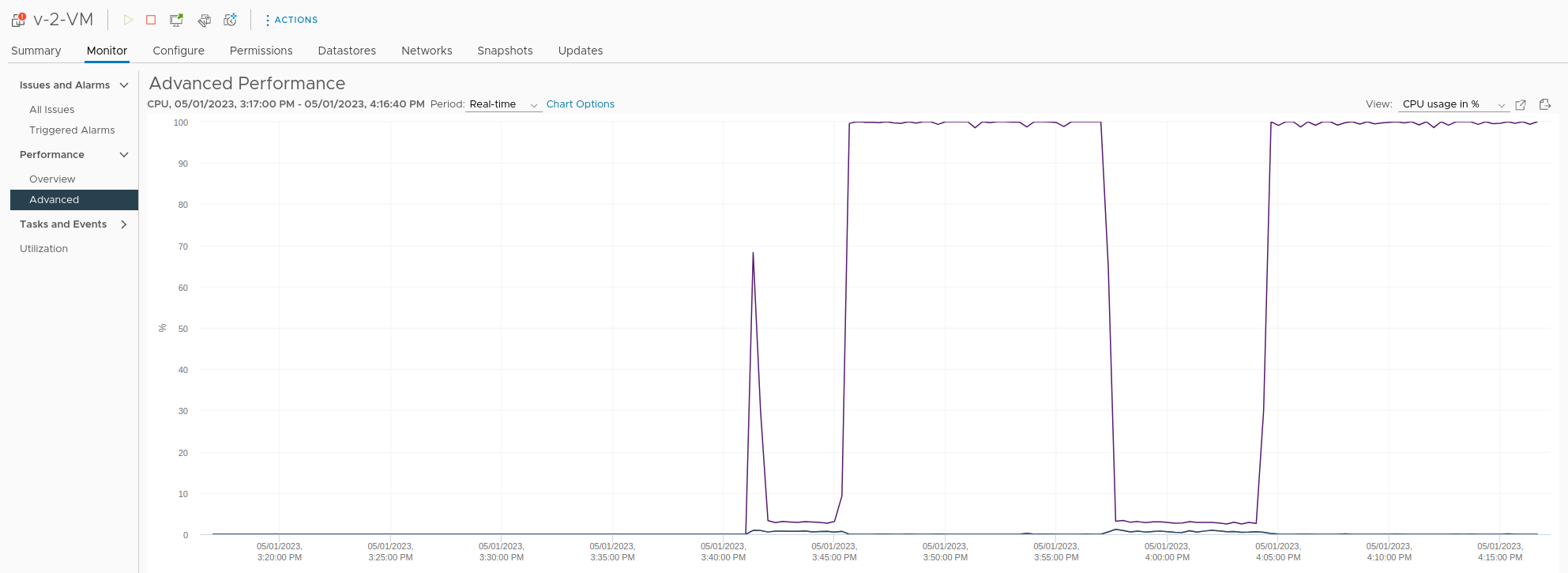
Task: Select the Updates tab
Action: pos(581,51)
